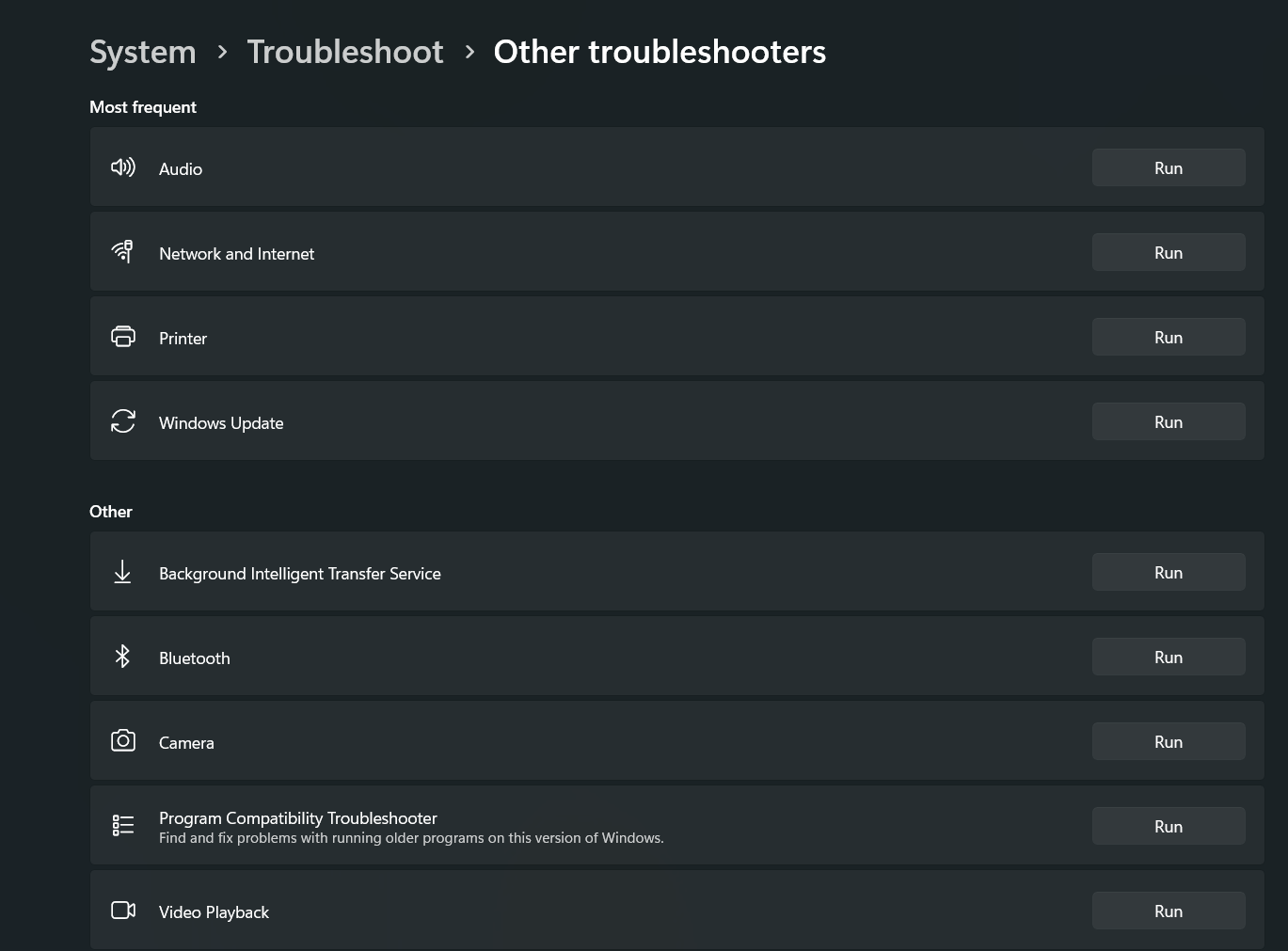Click the Bluetooth icon
This screenshot has width=1288, height=951.
[122, 656]
